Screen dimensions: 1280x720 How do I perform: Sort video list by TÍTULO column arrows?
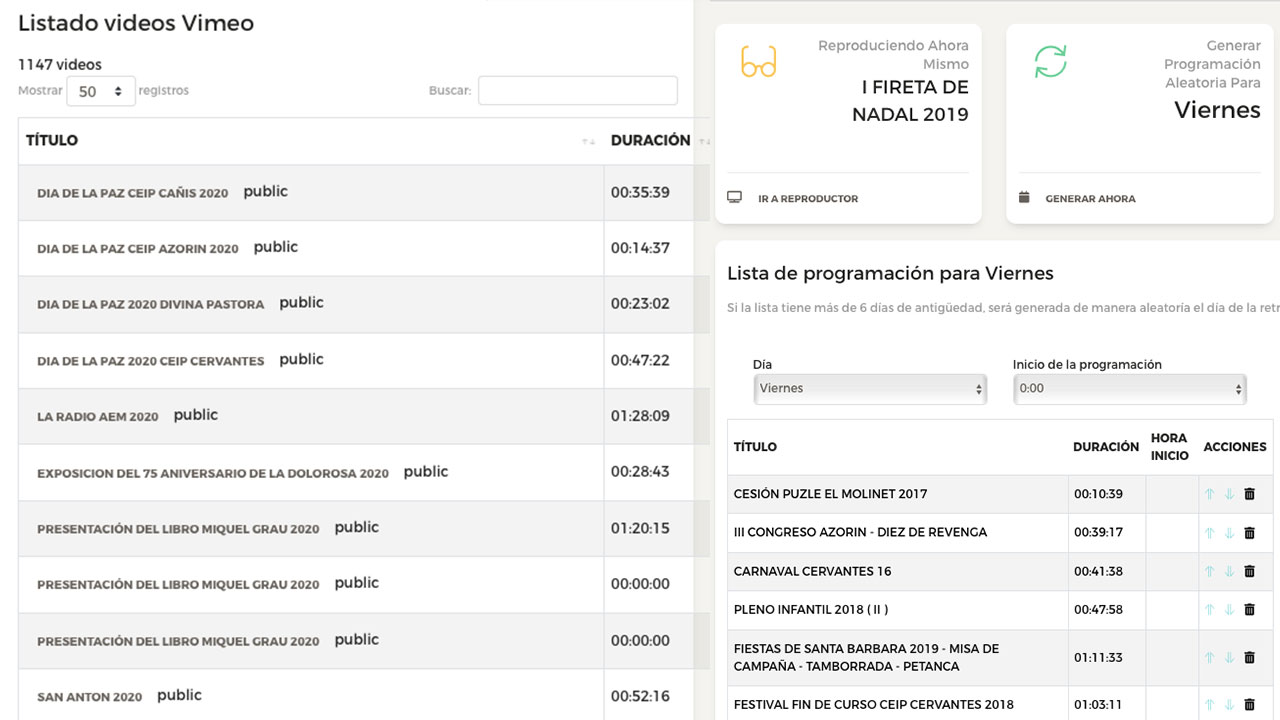[x=588, y=142]
